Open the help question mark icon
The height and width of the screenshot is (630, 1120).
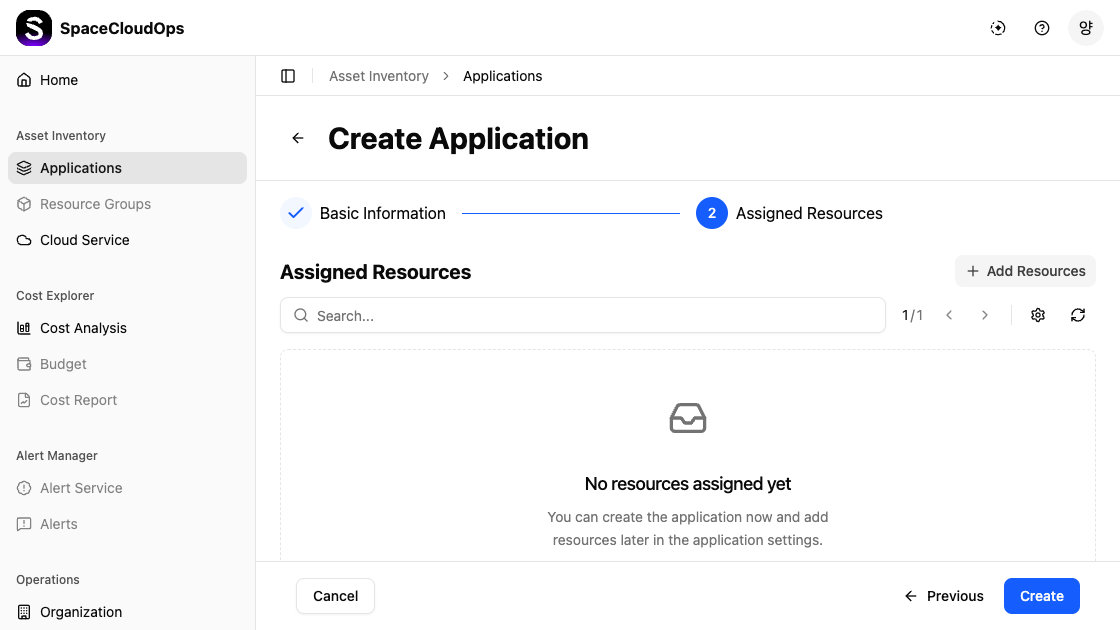point(1042,28)
